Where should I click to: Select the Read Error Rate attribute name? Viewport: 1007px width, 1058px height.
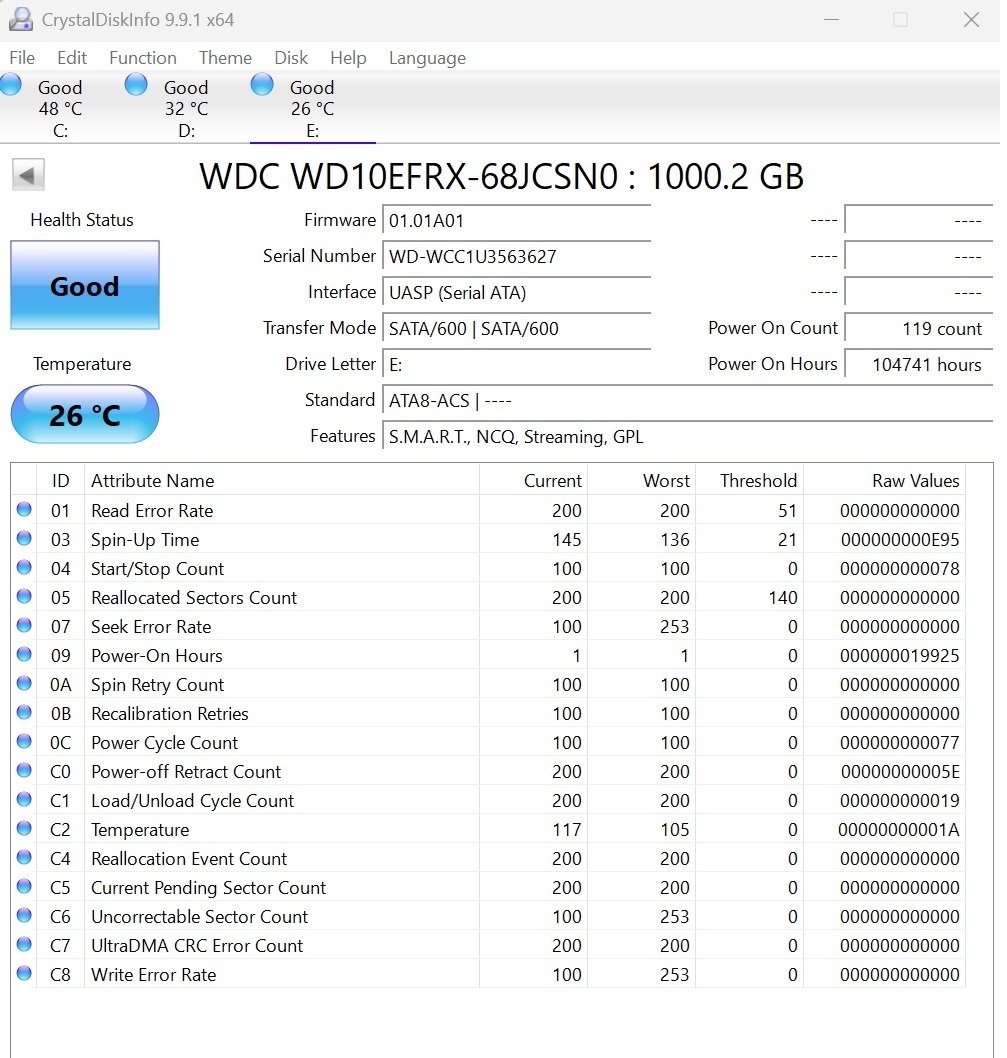click(152, 511)
